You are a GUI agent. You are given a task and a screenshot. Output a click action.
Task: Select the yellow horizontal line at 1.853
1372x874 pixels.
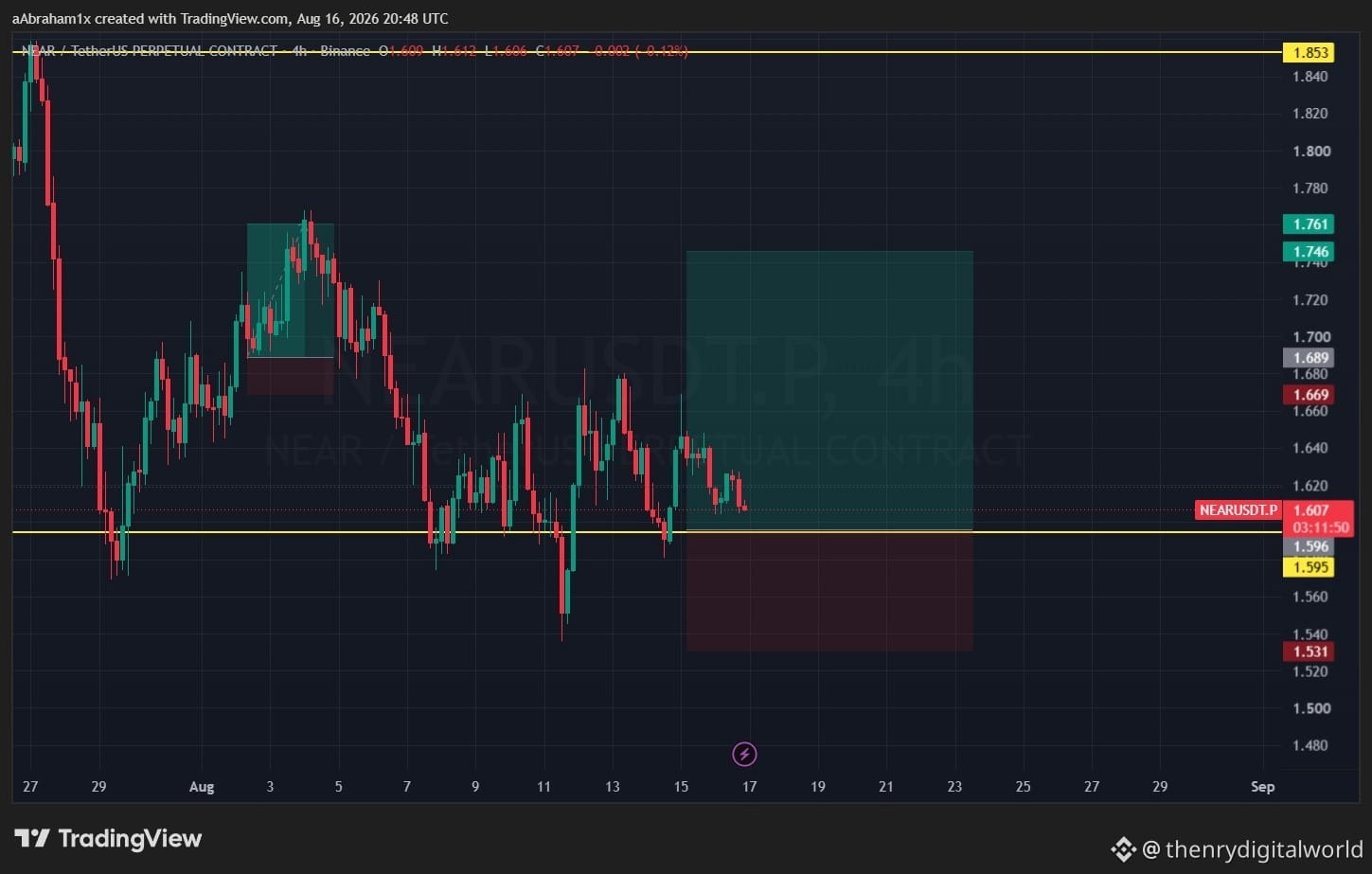(647, 52)
